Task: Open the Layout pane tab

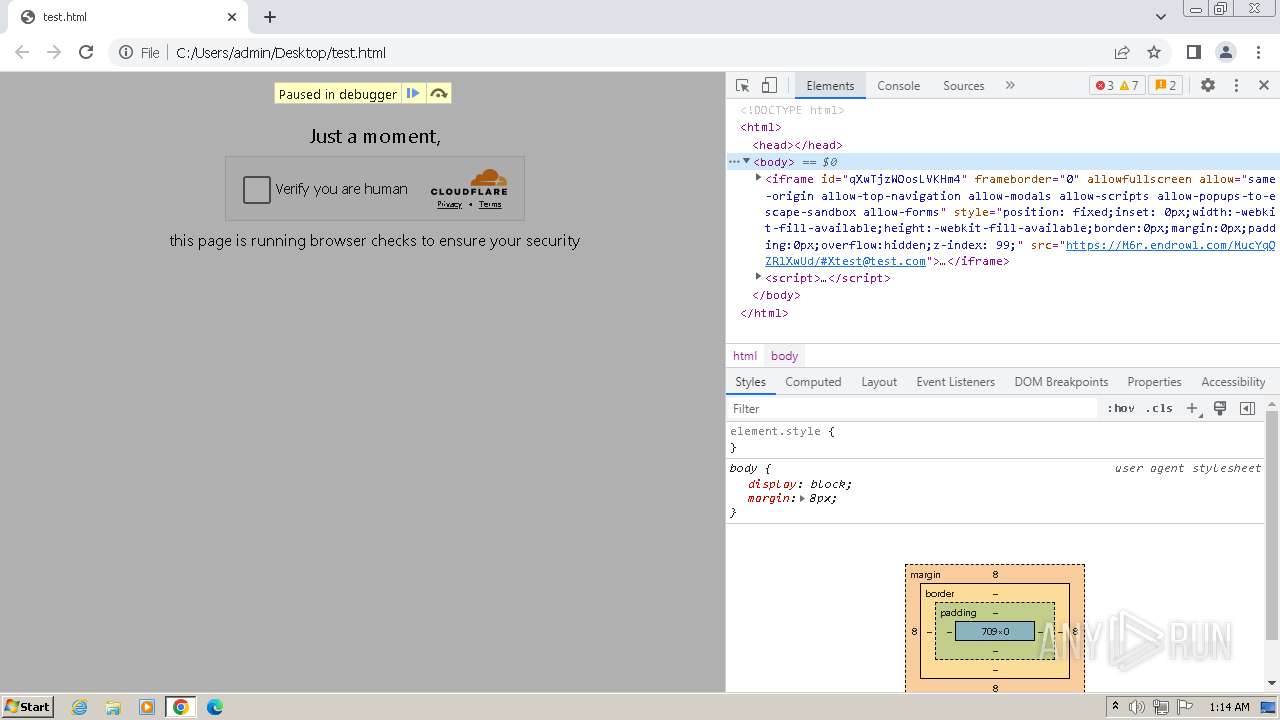Action: (879, 382)
